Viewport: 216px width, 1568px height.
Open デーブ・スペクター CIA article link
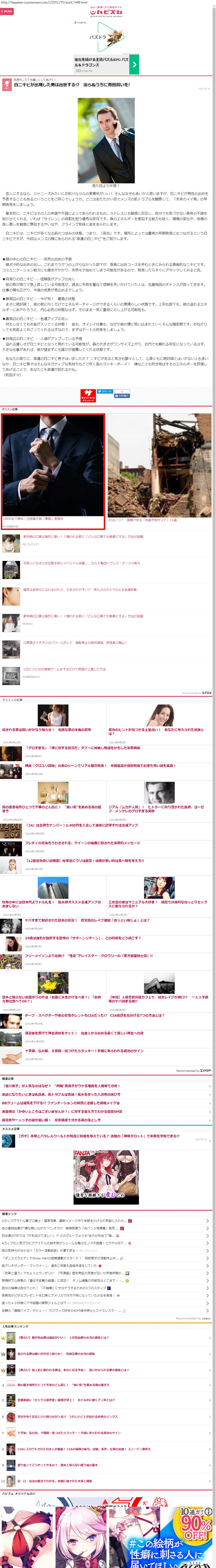click(x=95, y=1015)
